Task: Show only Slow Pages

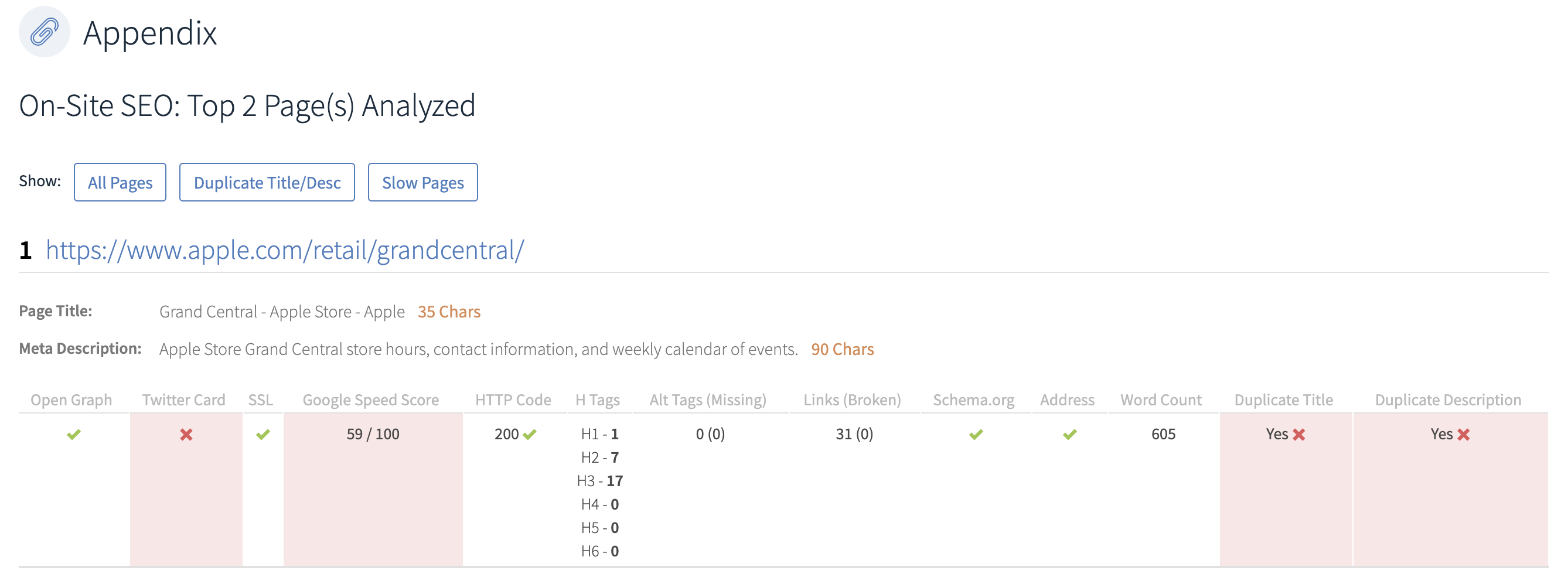Action: [x=423, y=182]
